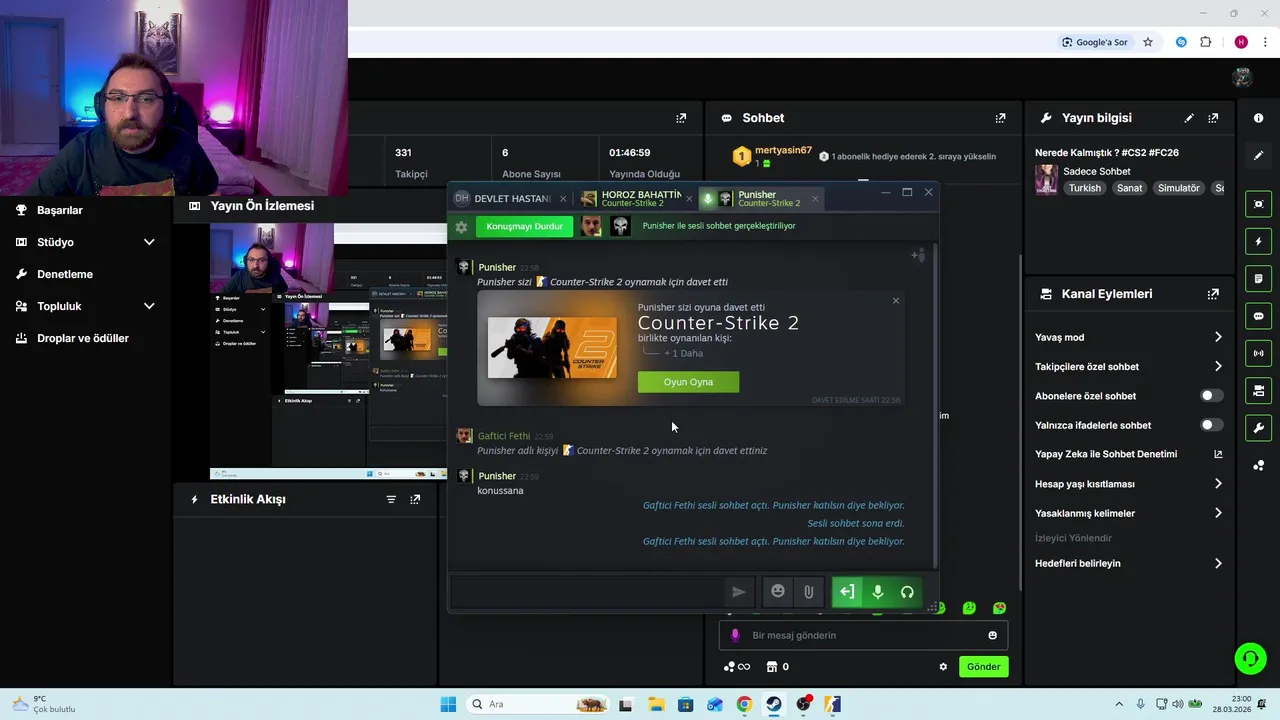
Task: Pop out the Sohbet panel
Action: pyautogui.click(x=1000, y=118)
